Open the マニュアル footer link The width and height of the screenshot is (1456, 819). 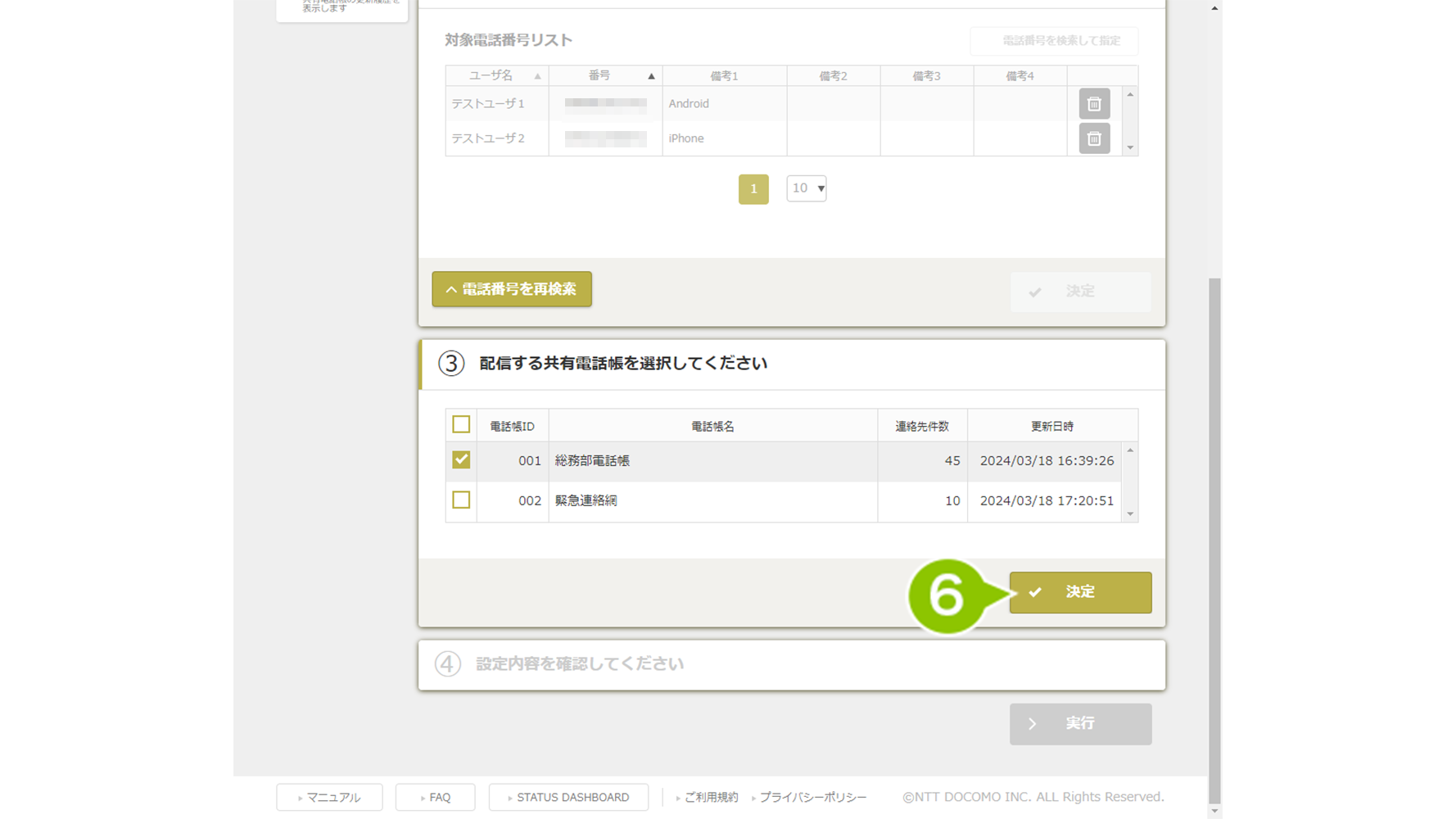click(329, 797)
